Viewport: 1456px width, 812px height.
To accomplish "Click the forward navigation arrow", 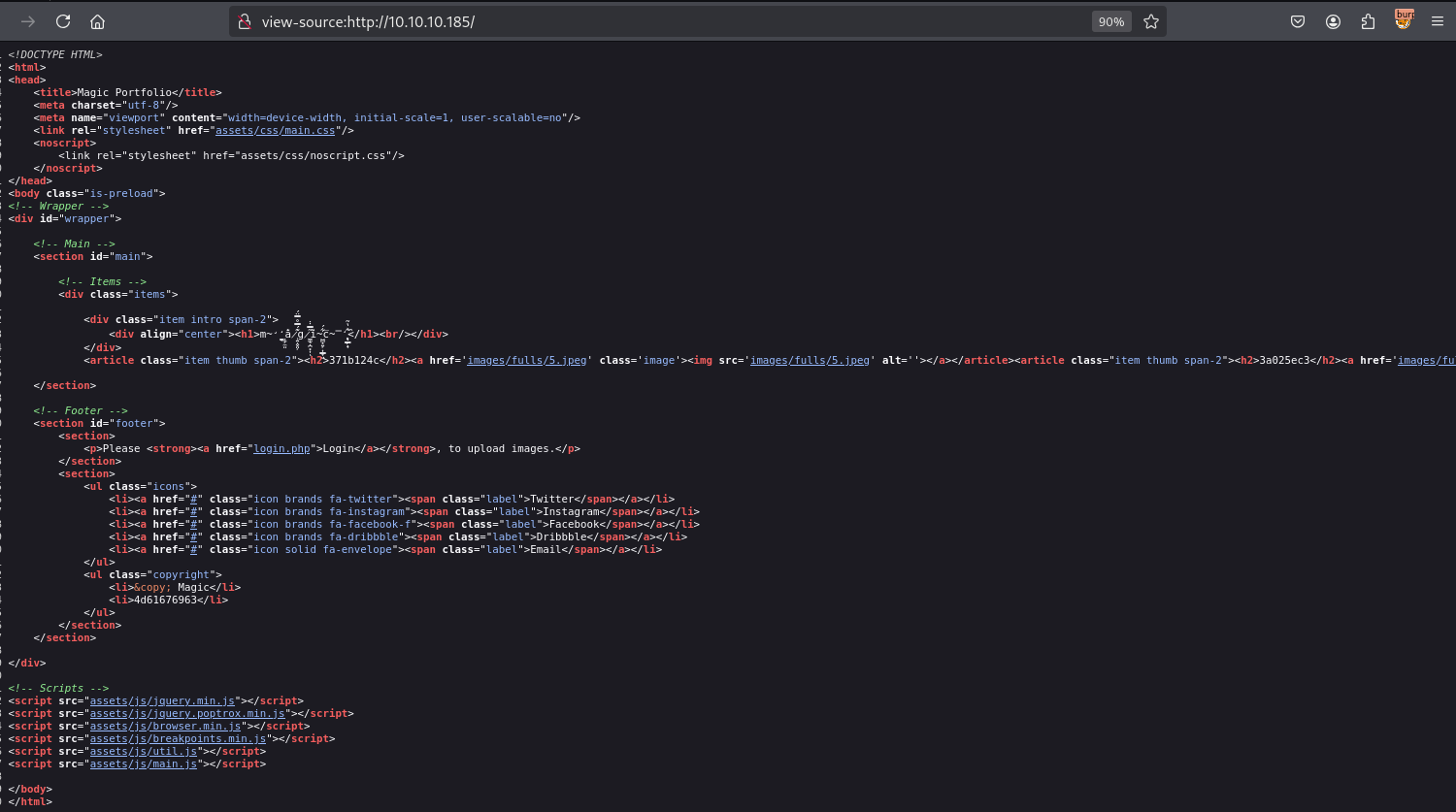I will 28,21.
